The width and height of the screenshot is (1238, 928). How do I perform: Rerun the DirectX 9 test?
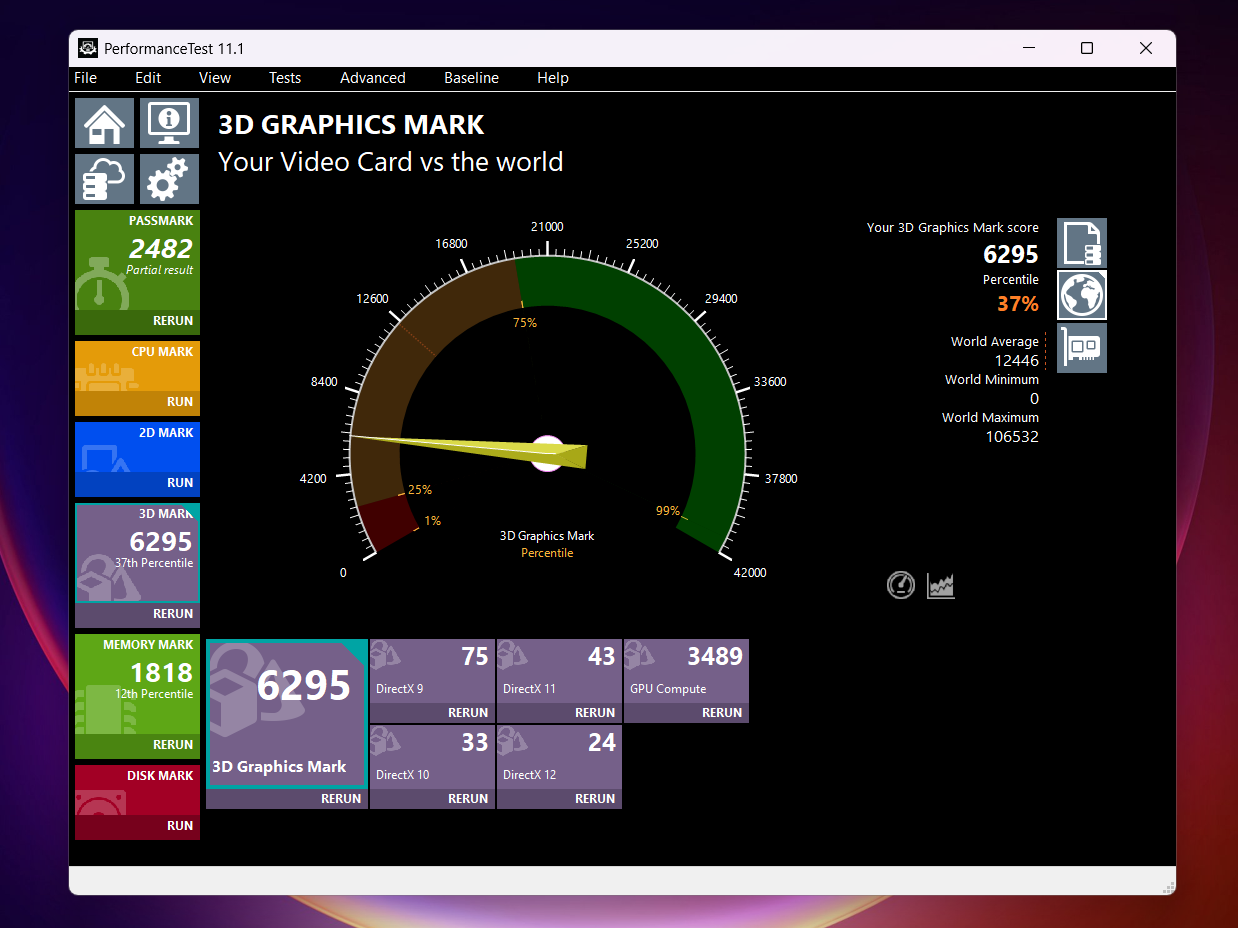(468, 713)
